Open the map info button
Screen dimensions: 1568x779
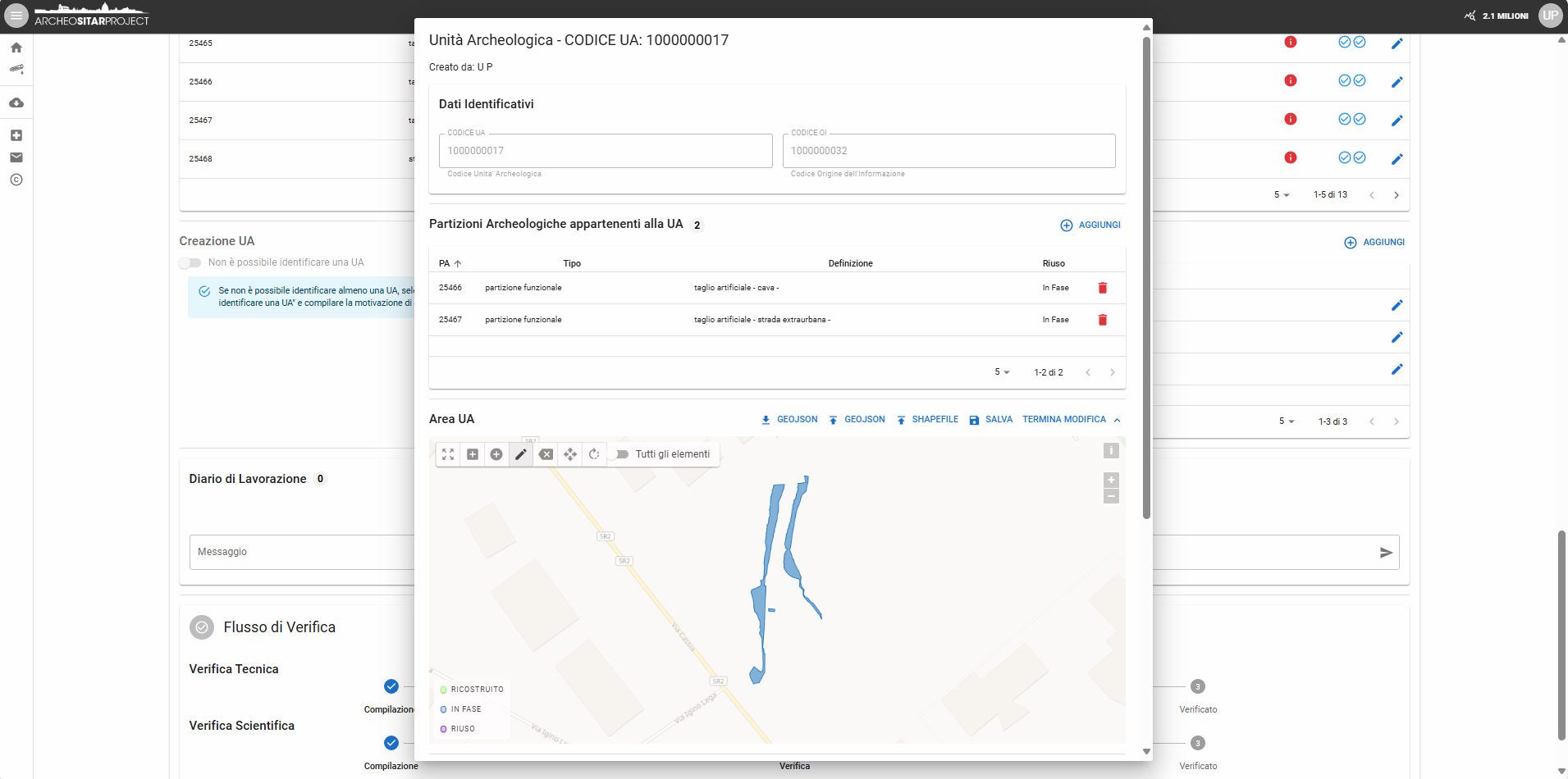pos(1111,451)
